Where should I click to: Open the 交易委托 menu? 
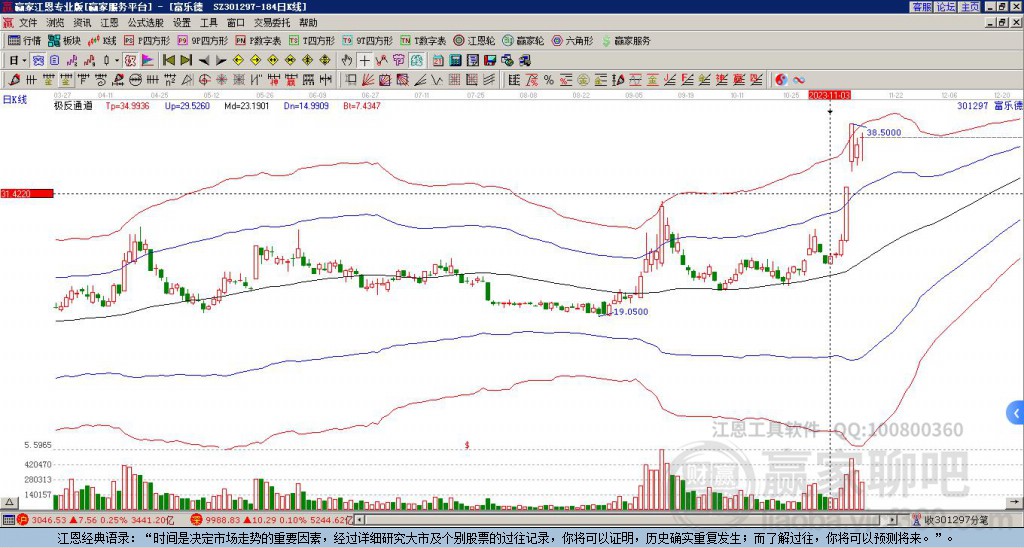[272, 23]
